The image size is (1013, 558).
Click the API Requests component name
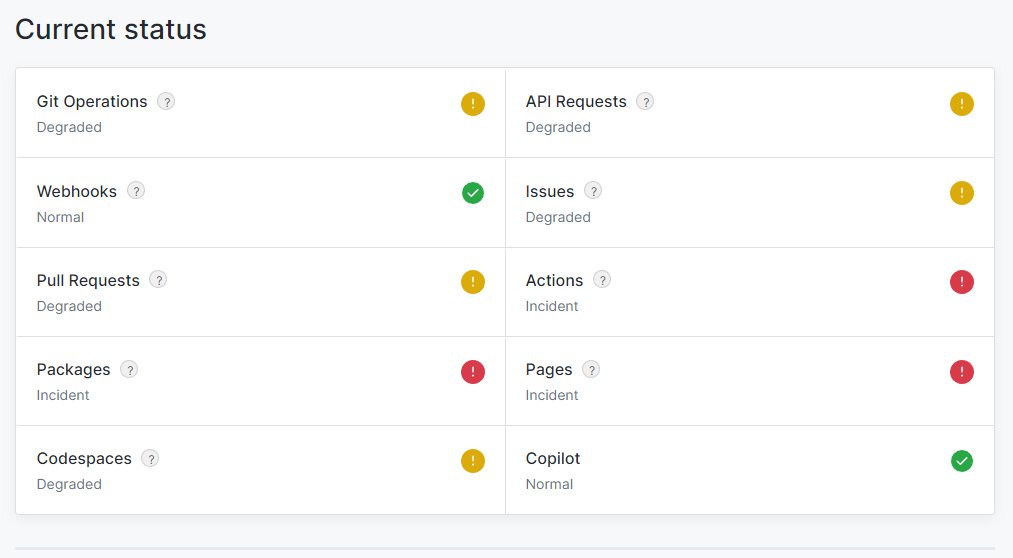click(576, 102)
